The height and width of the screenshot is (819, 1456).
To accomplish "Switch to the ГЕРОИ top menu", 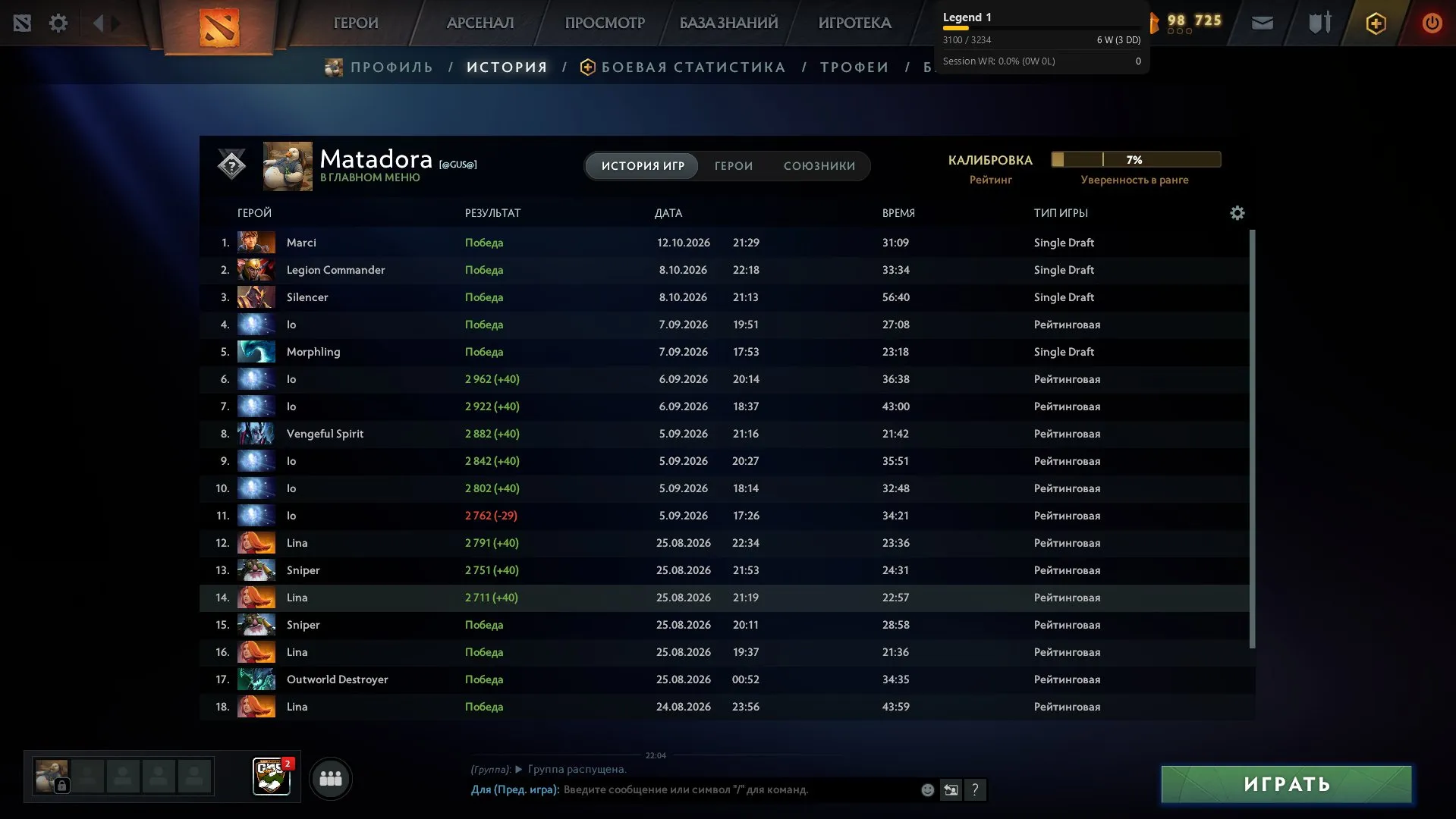I will tap(356, 24).
